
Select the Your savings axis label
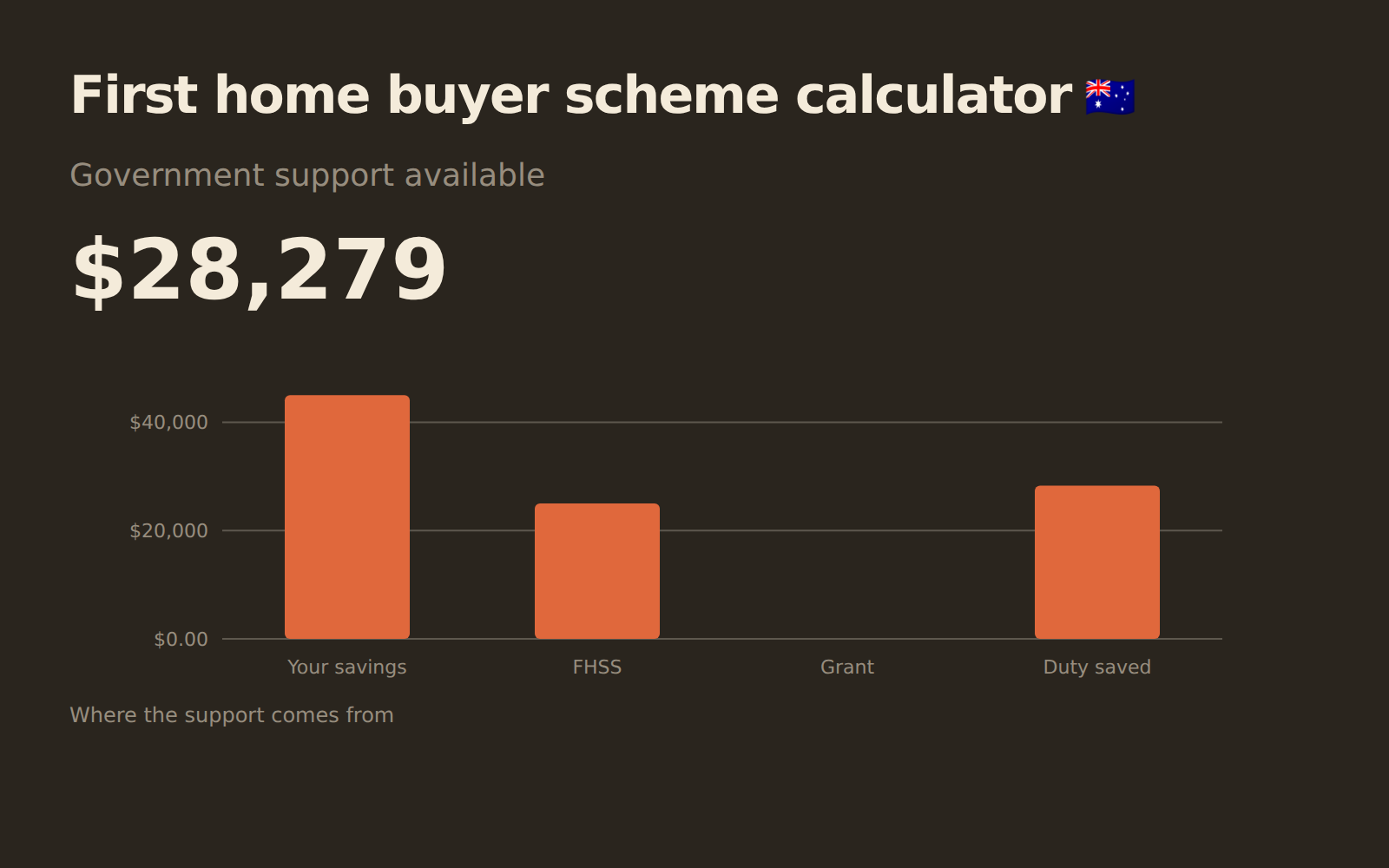[347, 667]
